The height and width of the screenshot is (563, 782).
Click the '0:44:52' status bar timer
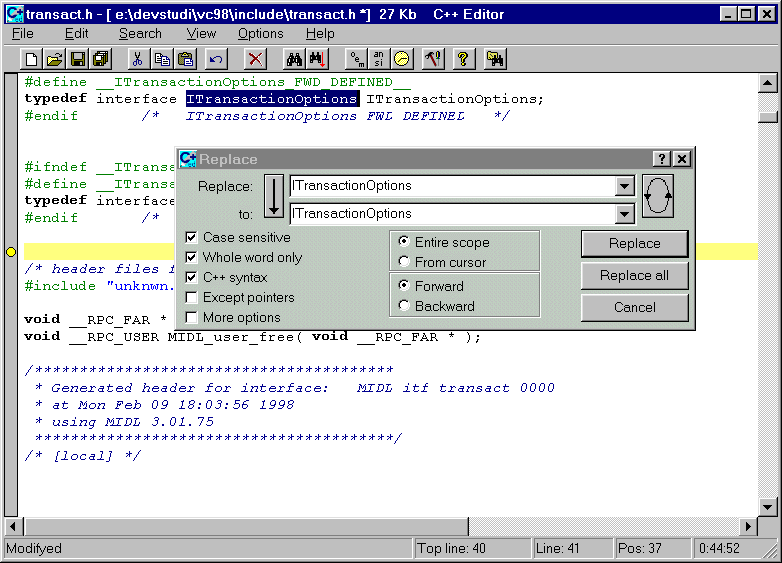(719, 549)
